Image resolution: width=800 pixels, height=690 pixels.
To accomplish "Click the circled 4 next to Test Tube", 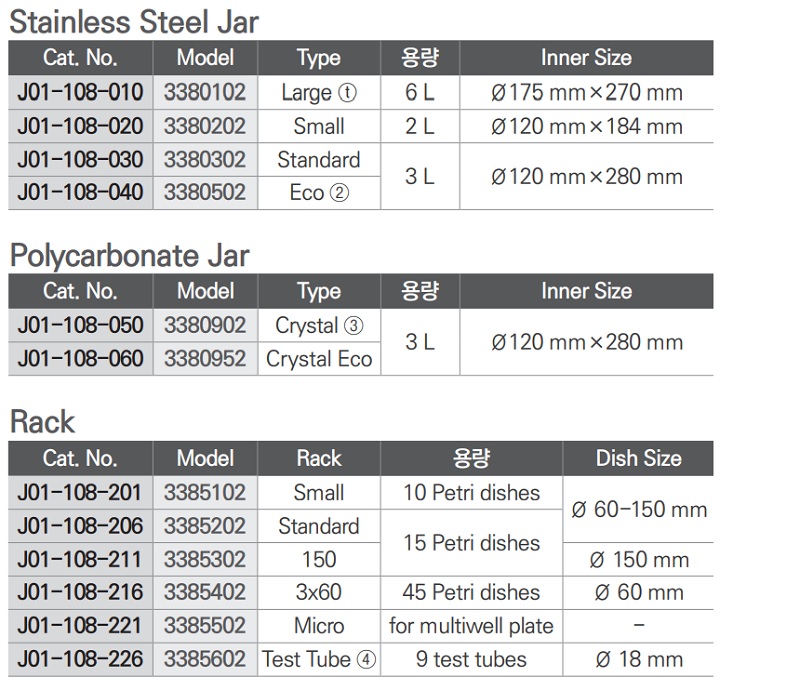I will click(367, 659).
